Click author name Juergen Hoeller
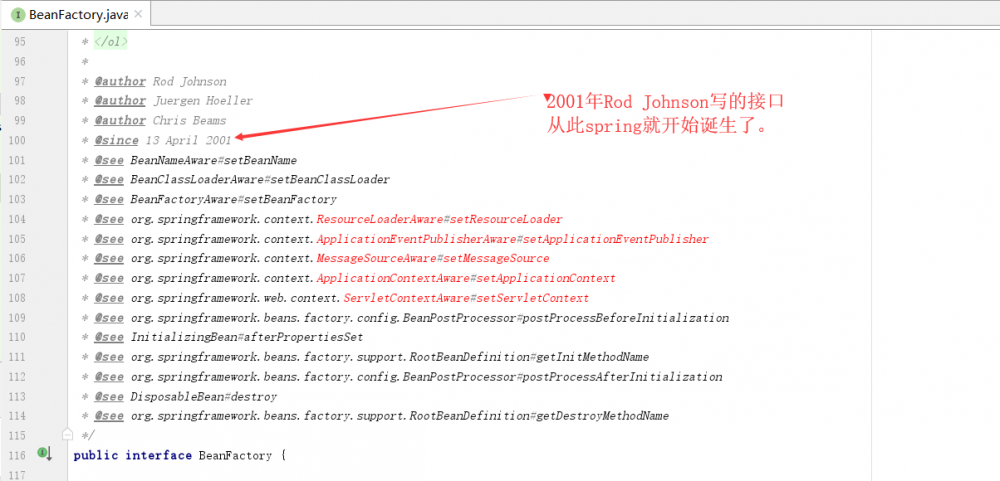Viewport: 1000px width, 481px height. tap(203, 101)
